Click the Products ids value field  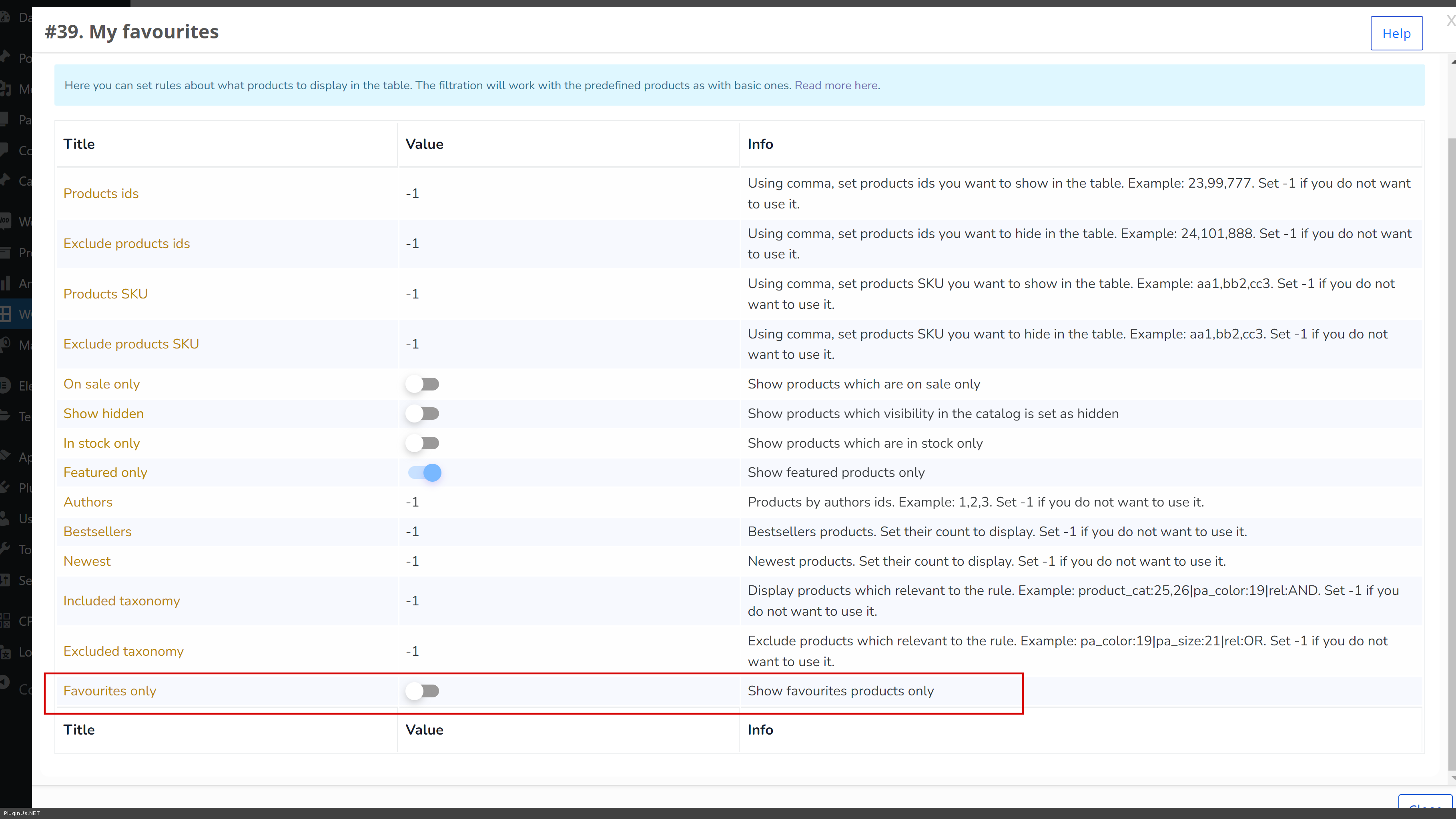(412, 194)
